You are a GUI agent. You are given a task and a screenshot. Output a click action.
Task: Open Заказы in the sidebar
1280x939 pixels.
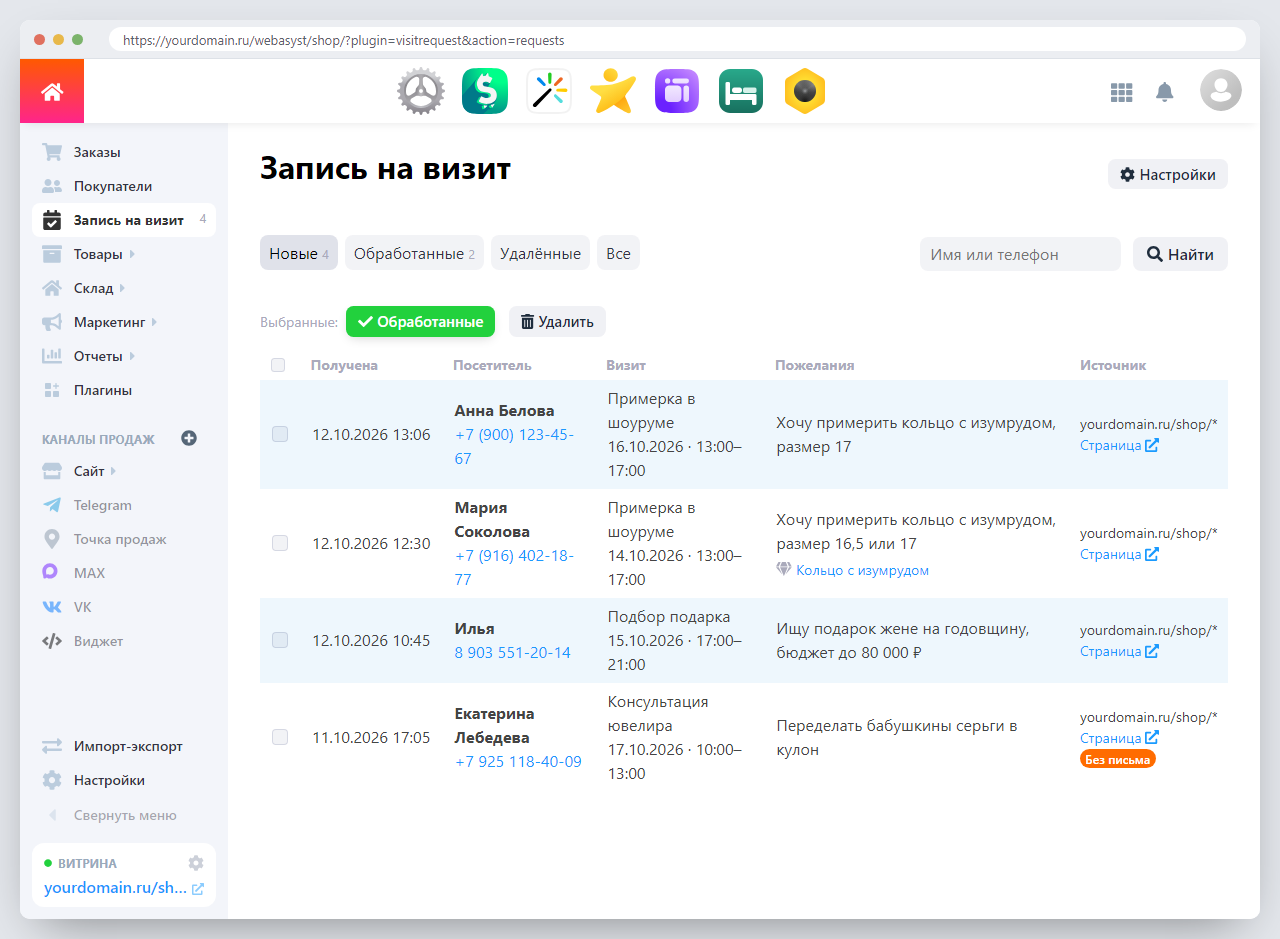point(124,152)
